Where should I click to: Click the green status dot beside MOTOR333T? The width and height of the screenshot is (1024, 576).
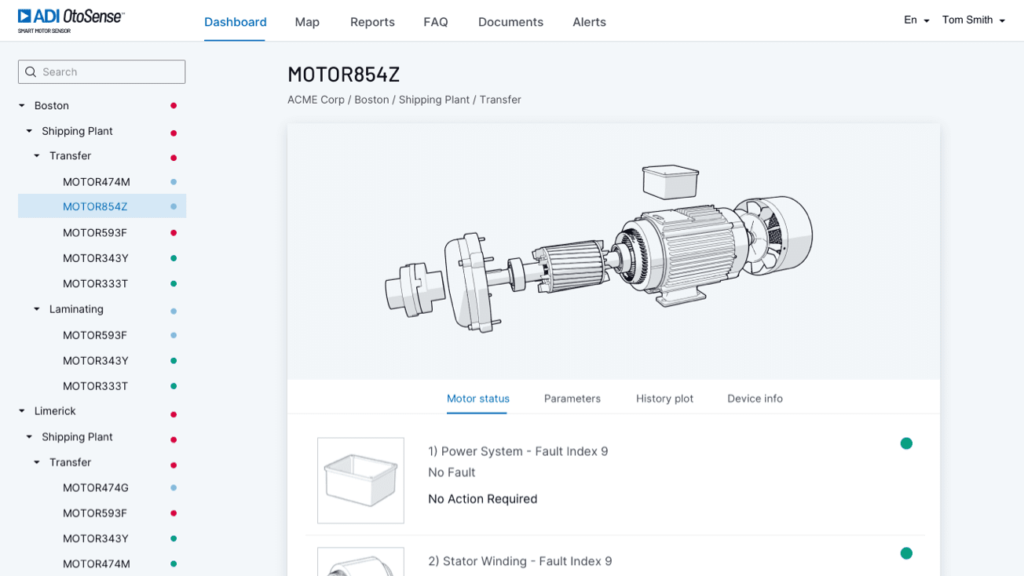(173, 283)
